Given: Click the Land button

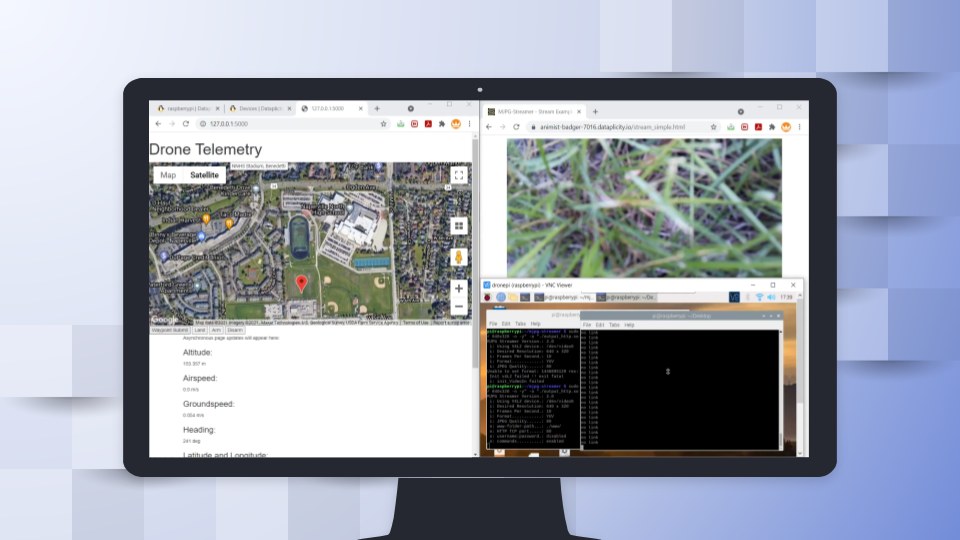Looking at the screenshot, I should click(200, 330).
